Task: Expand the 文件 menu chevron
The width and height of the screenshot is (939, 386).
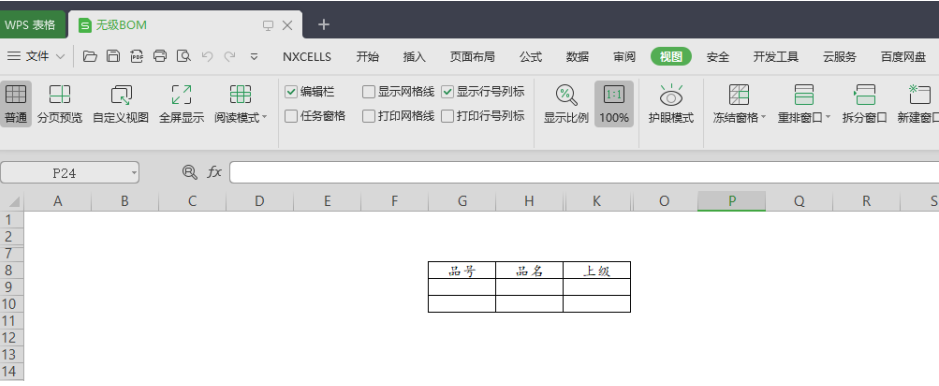Action: point(60,56)
